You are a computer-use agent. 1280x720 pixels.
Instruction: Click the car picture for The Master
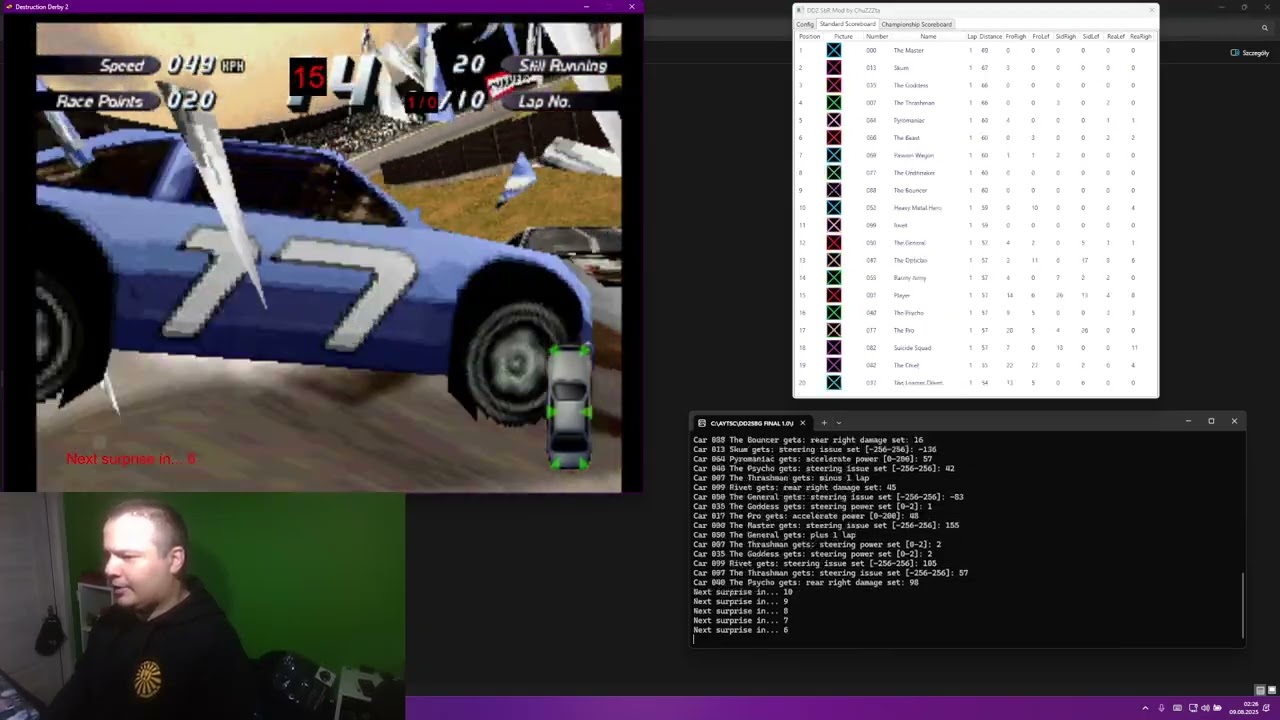[x=834, y=50]
